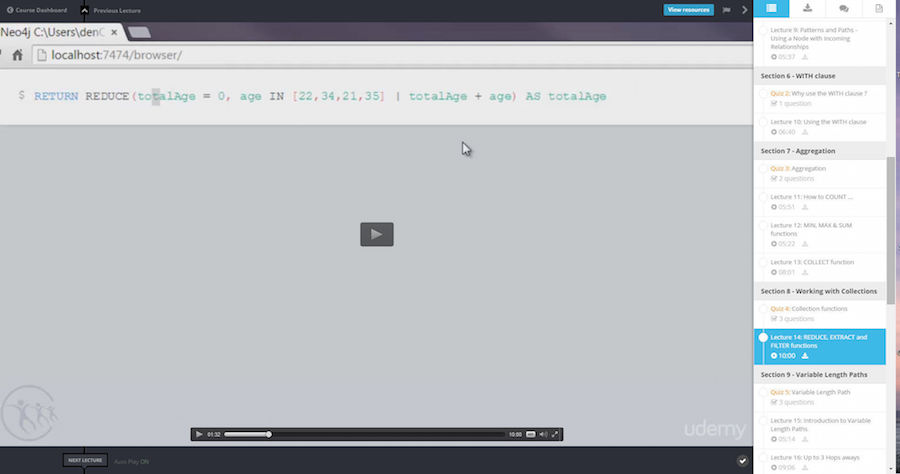
Task: Open Quiz 3: Aggregation
Action: click(x=798, y=169)
